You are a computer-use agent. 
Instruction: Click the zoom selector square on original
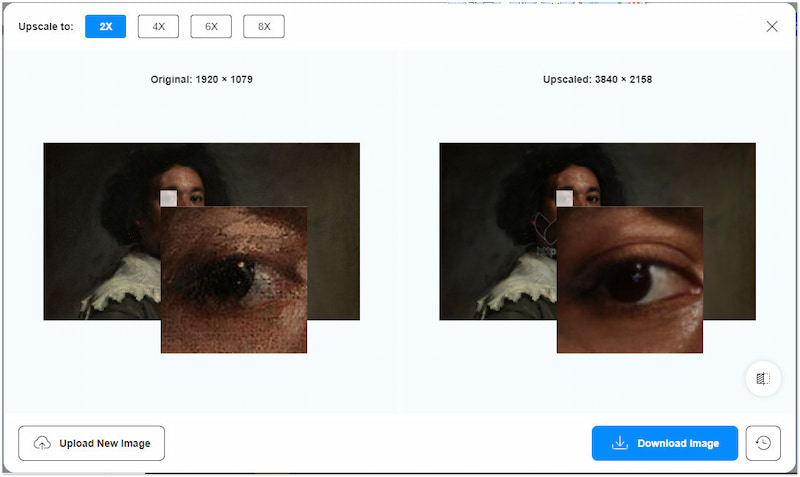[x=168, y=198]
